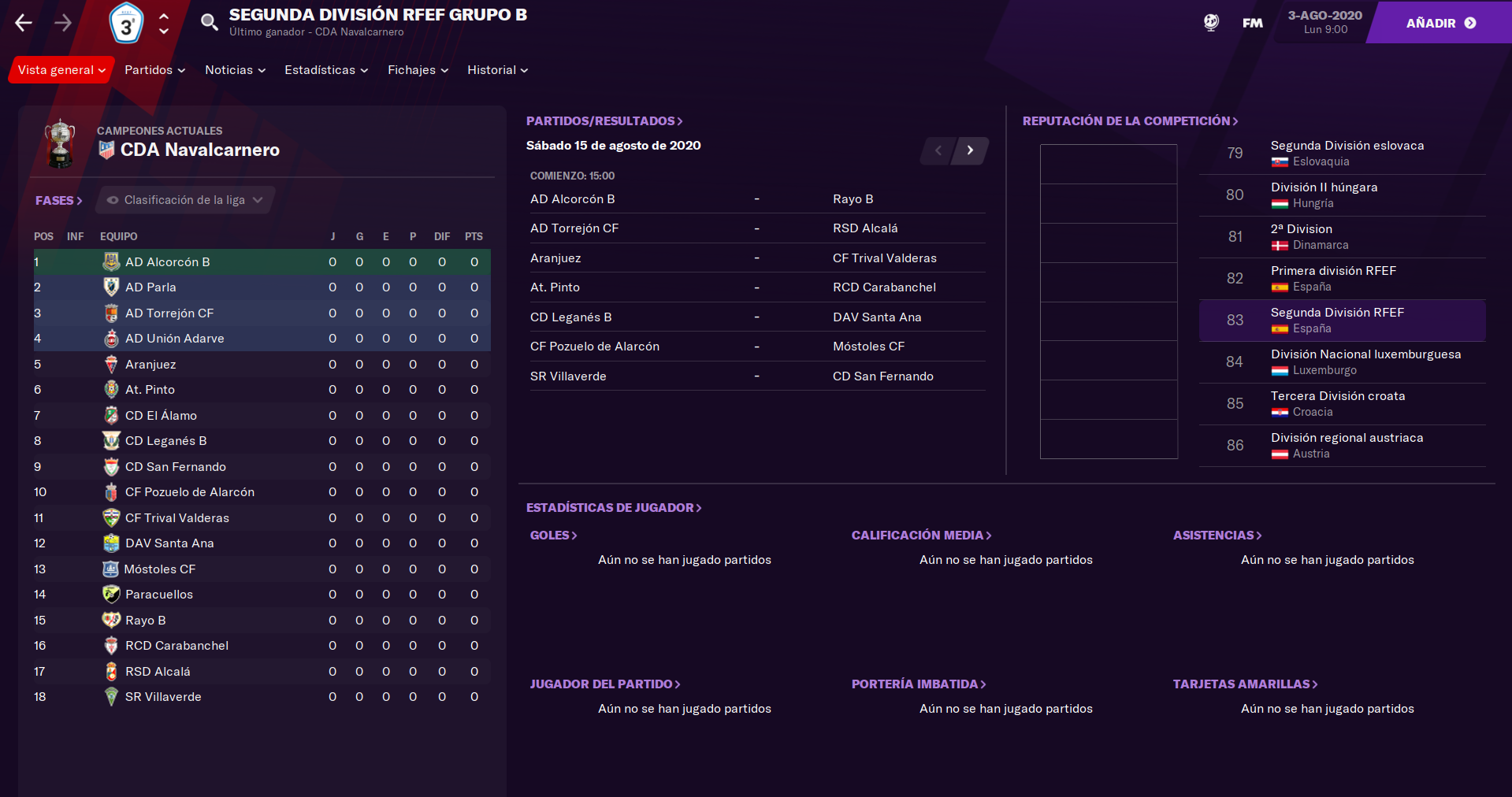Open TARJETAS AMARILLAS link
Screen dimensions: 1512x797
point(1245,684)
